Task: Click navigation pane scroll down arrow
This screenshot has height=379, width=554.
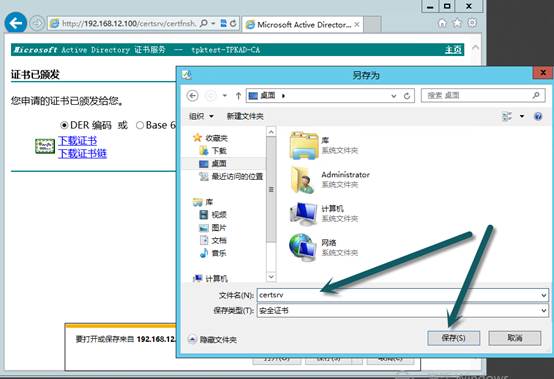Action: pyautogui.click(x=271, y=277)
